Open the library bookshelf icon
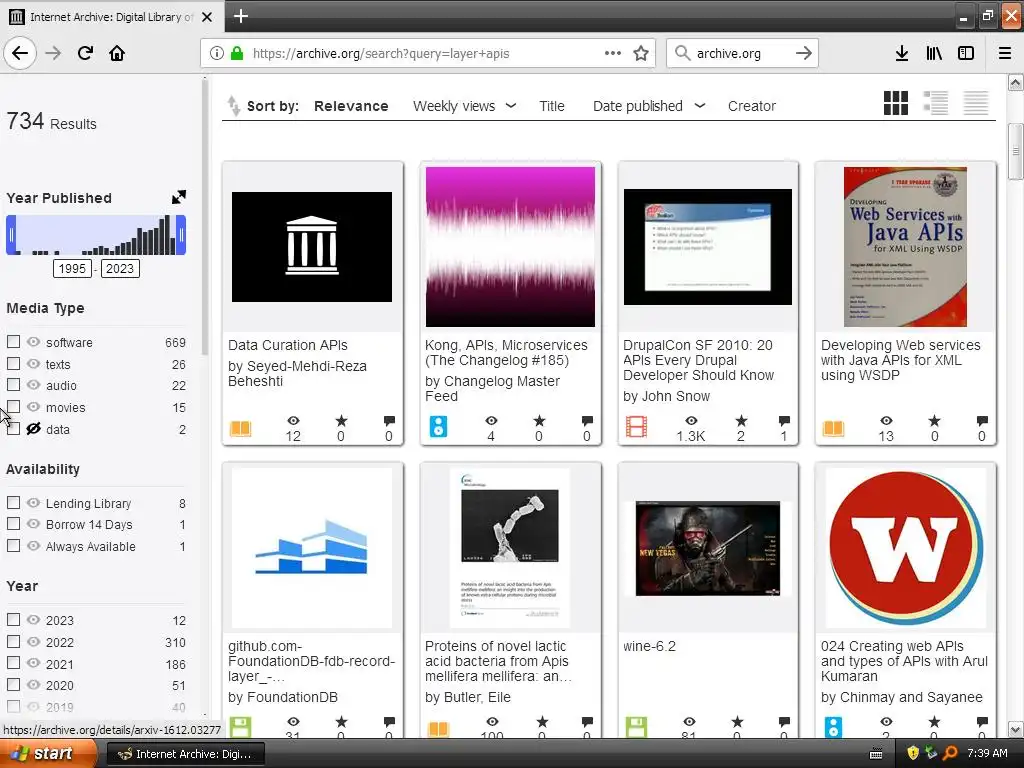The image size is (1024, 768). (x=934, y=53)
